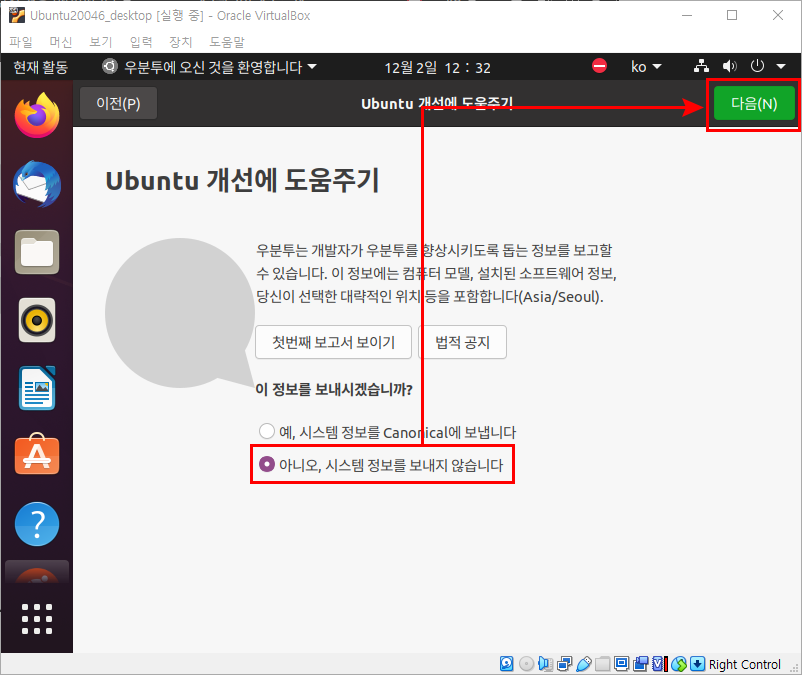802x675 pixels.
Task: Open Firefox from the dock
Action: tap(37, 116)
